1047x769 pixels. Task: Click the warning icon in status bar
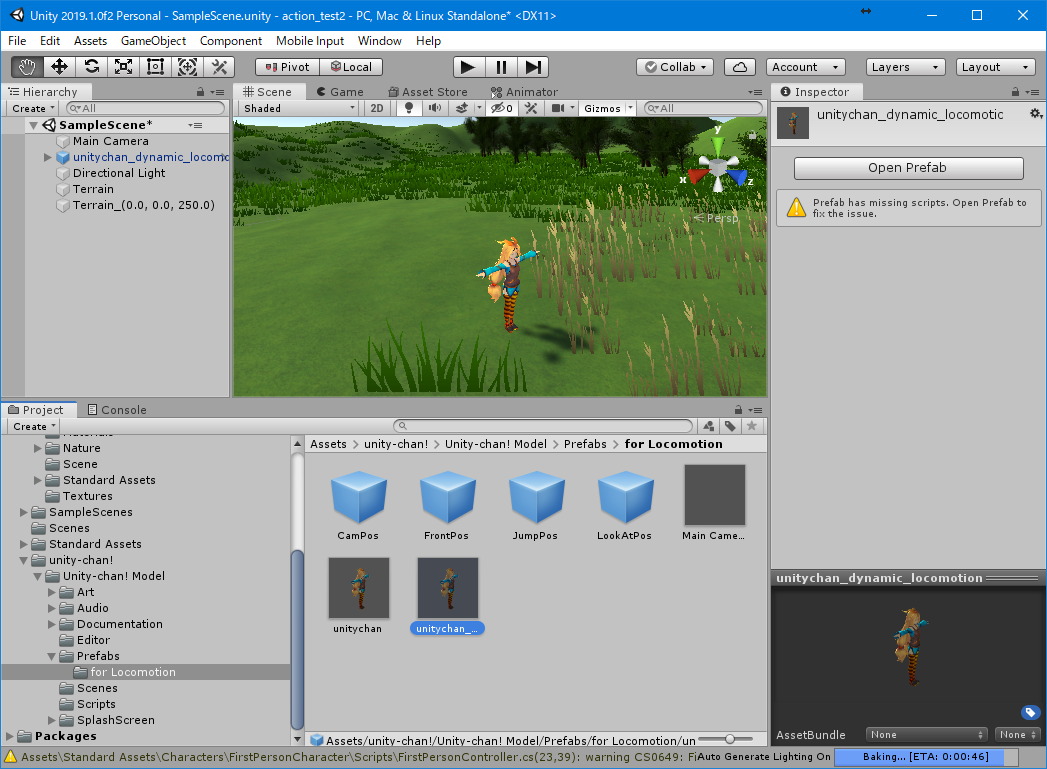pyautogui.click(x=10, y=757)
